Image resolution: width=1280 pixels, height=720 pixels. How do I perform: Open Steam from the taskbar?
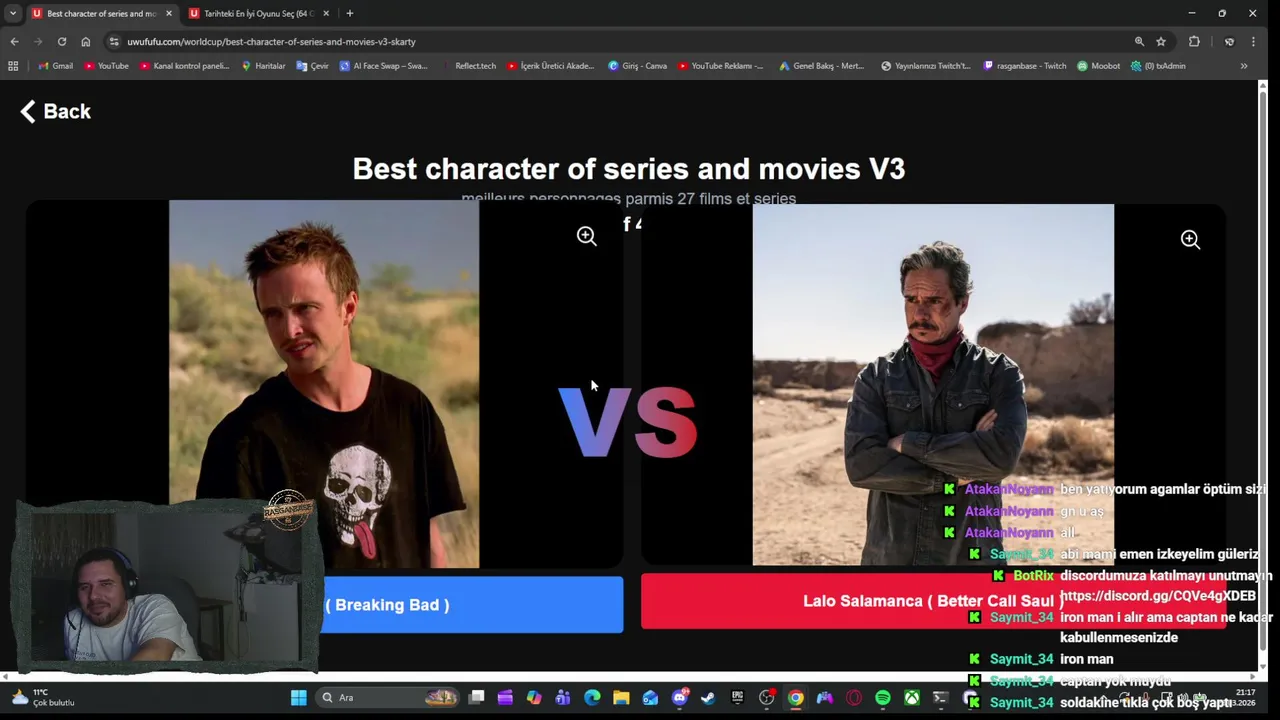point(708,698)
